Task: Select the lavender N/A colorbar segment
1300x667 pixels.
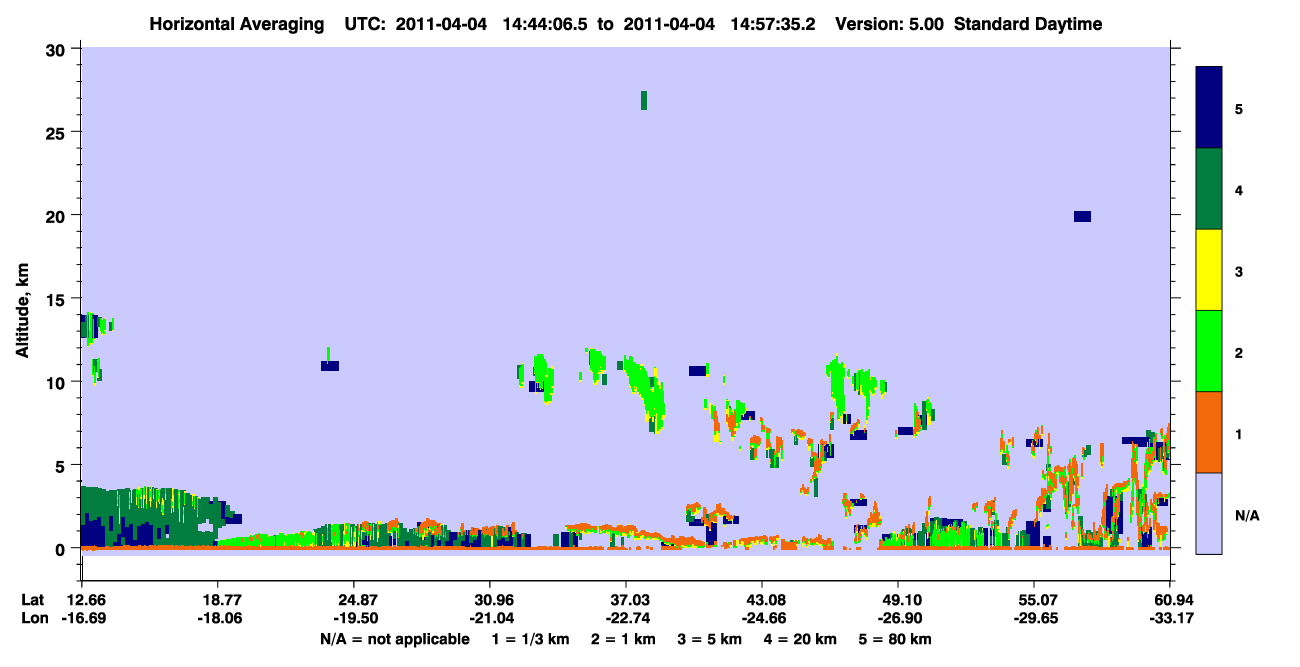Action: [x=1209, y=513]
